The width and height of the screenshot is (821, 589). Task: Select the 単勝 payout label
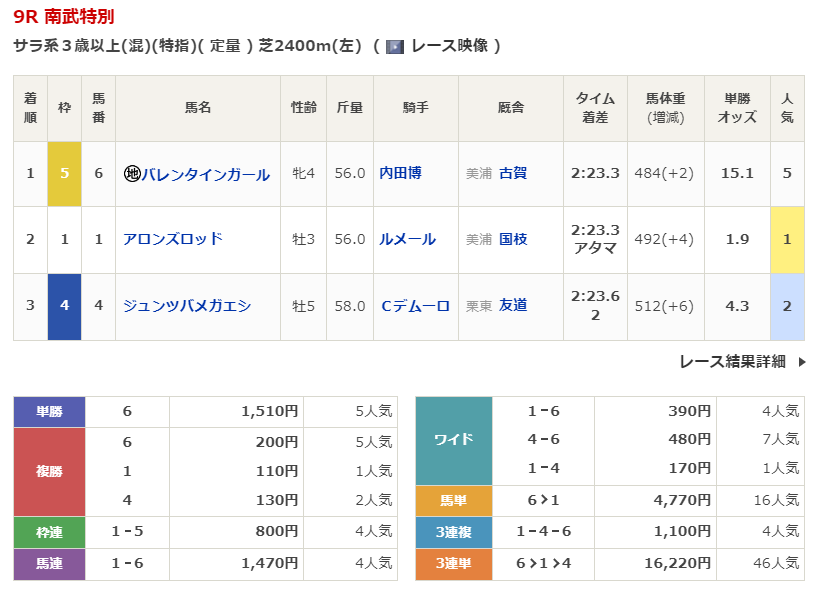(49, 411)
